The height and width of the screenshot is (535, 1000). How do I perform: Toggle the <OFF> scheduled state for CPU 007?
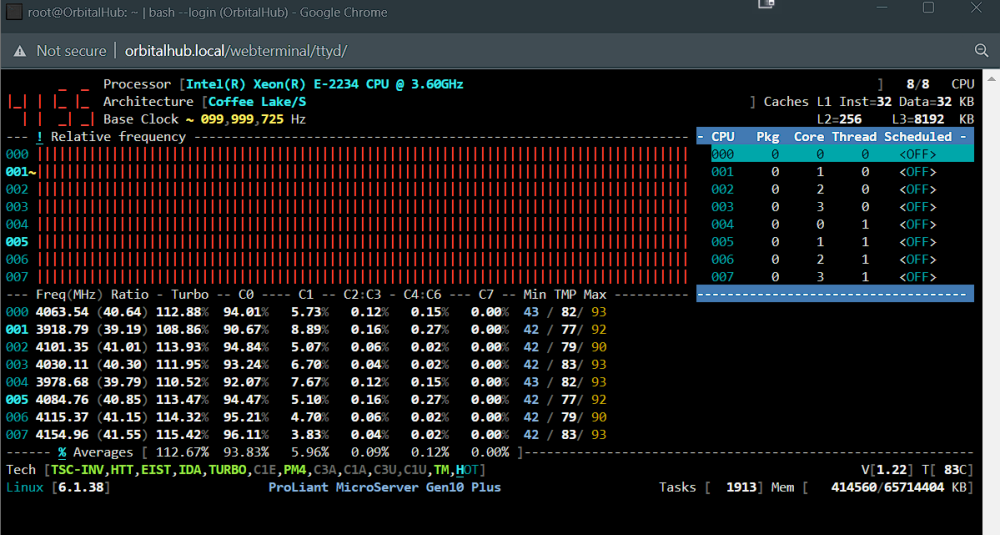pyautogui.click(x=917, y=277)
